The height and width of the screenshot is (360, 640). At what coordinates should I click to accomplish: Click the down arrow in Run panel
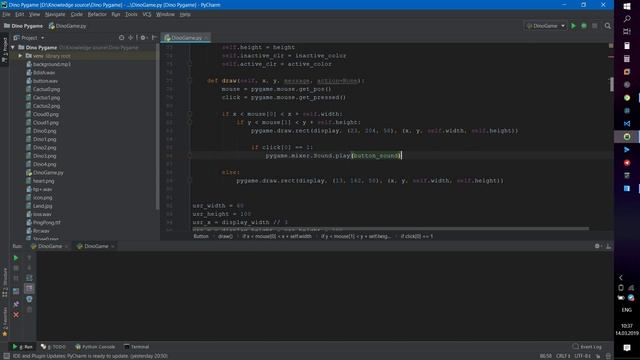pyautogui.click(x=29, y=268)
